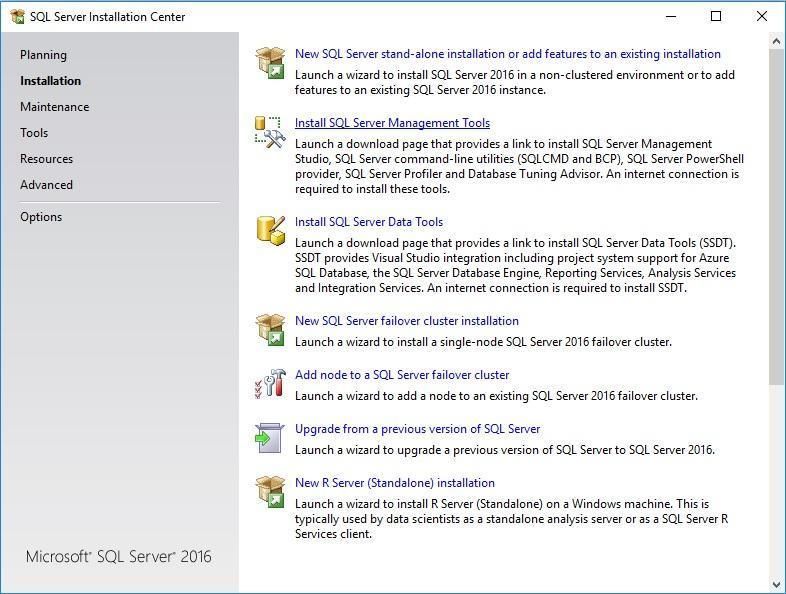Viewport: 786px width, 594px height.
Task: Click the failover cluster installation box icon
Action: (x=271, y=330)
